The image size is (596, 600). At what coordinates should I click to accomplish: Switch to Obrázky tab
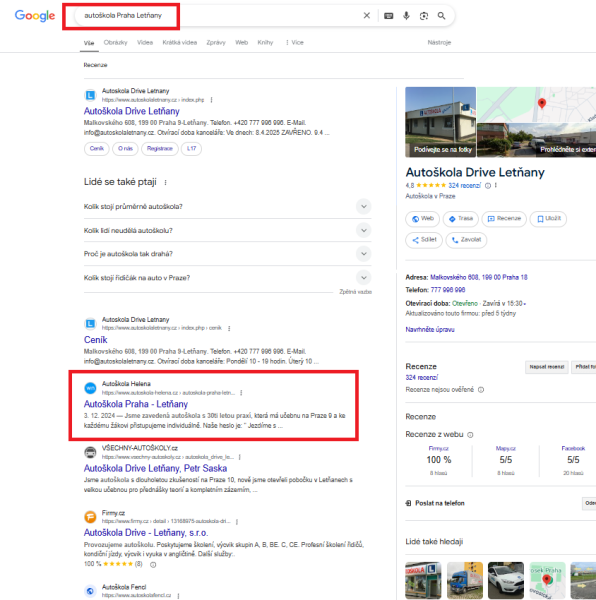point(116,42)
